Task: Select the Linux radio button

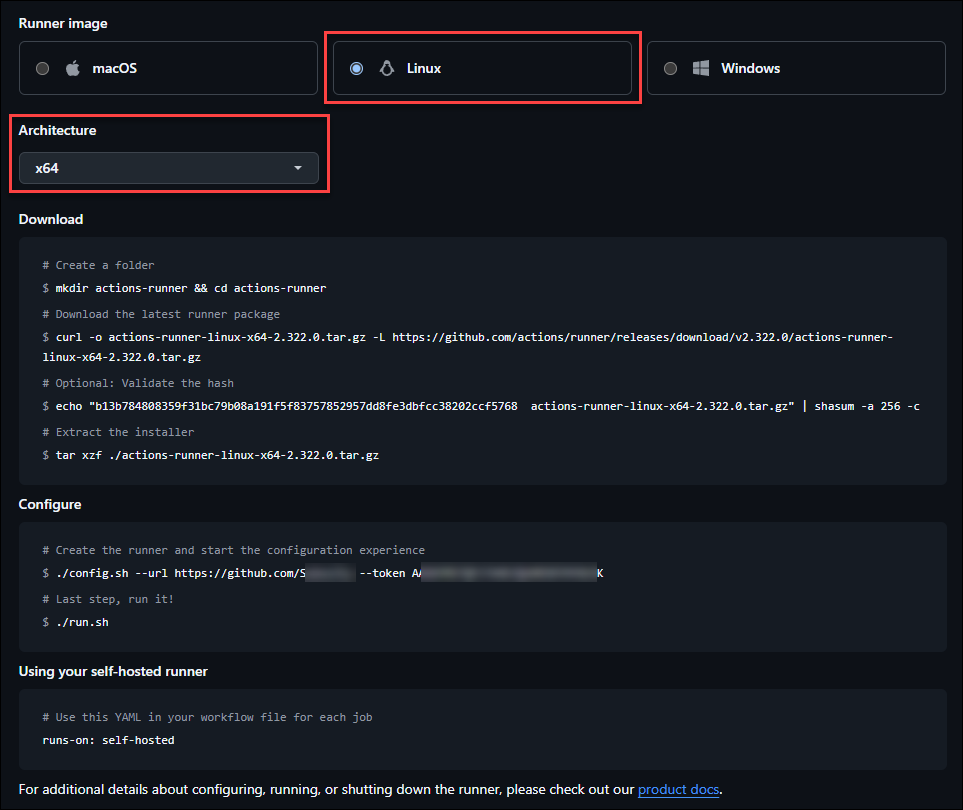Action: click(x=357, y=69)
